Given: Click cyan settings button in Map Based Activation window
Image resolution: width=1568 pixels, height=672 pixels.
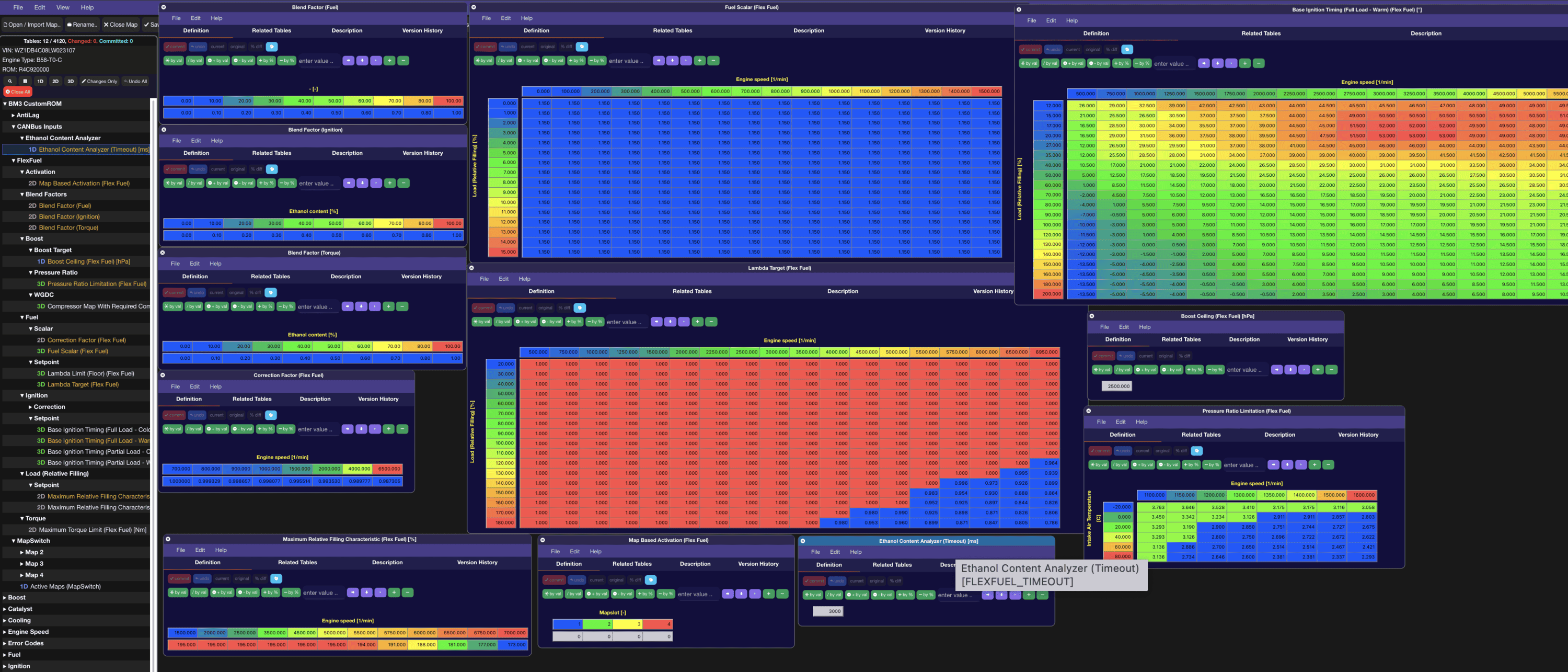Looking at the screenshot, I should 651,580.
